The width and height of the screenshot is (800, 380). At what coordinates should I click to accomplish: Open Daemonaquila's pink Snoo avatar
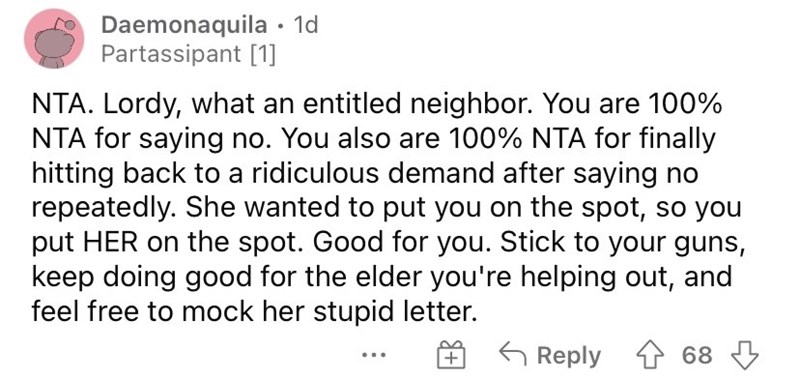pos(55,38)
